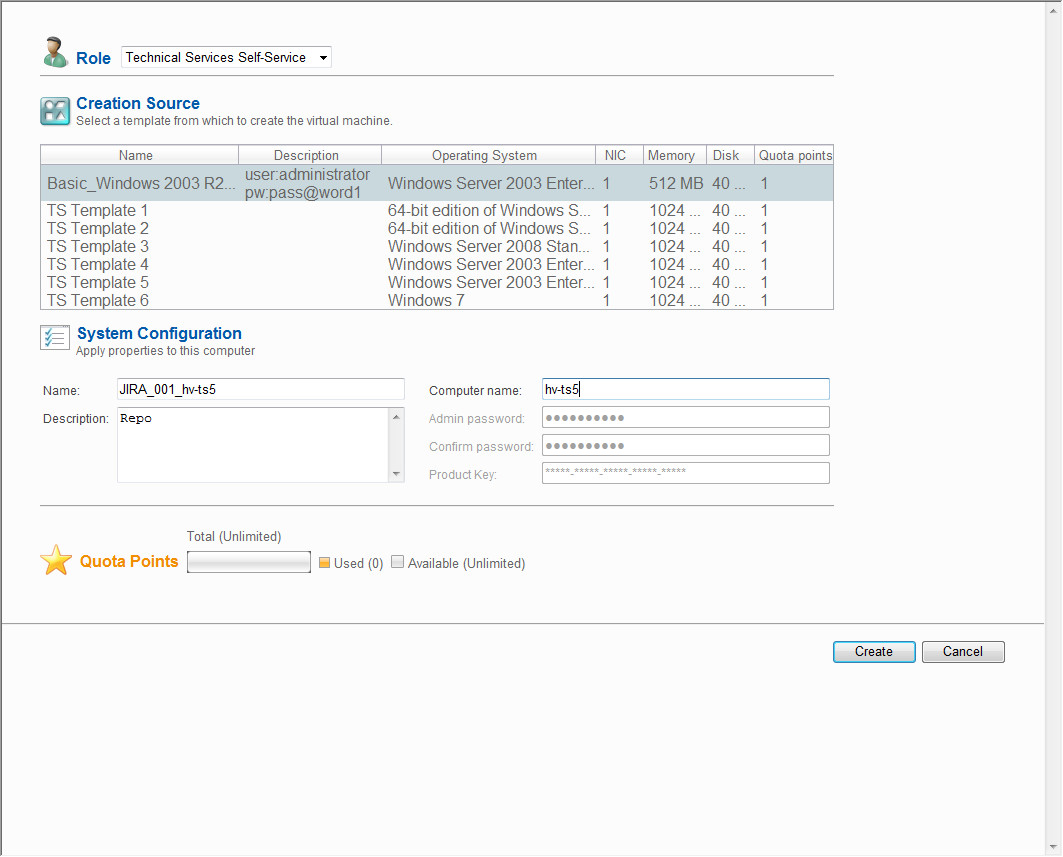Click the Role user icon

click(x=55, y=53)
